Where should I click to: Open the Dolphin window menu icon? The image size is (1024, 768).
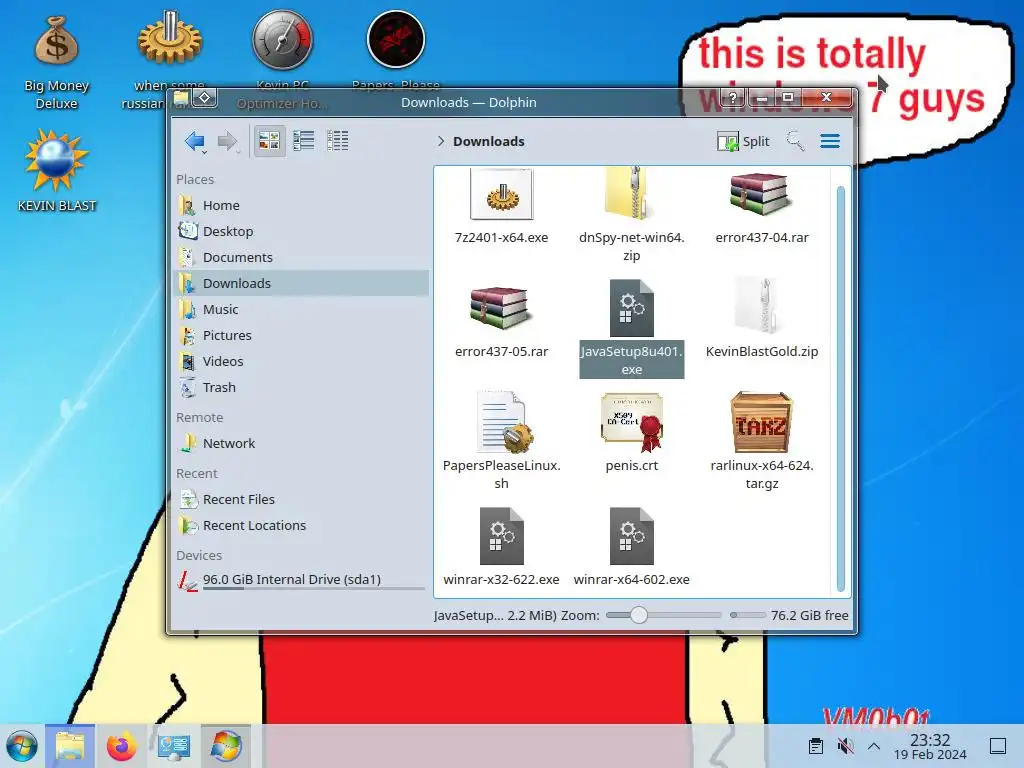[x=181, y=98]
